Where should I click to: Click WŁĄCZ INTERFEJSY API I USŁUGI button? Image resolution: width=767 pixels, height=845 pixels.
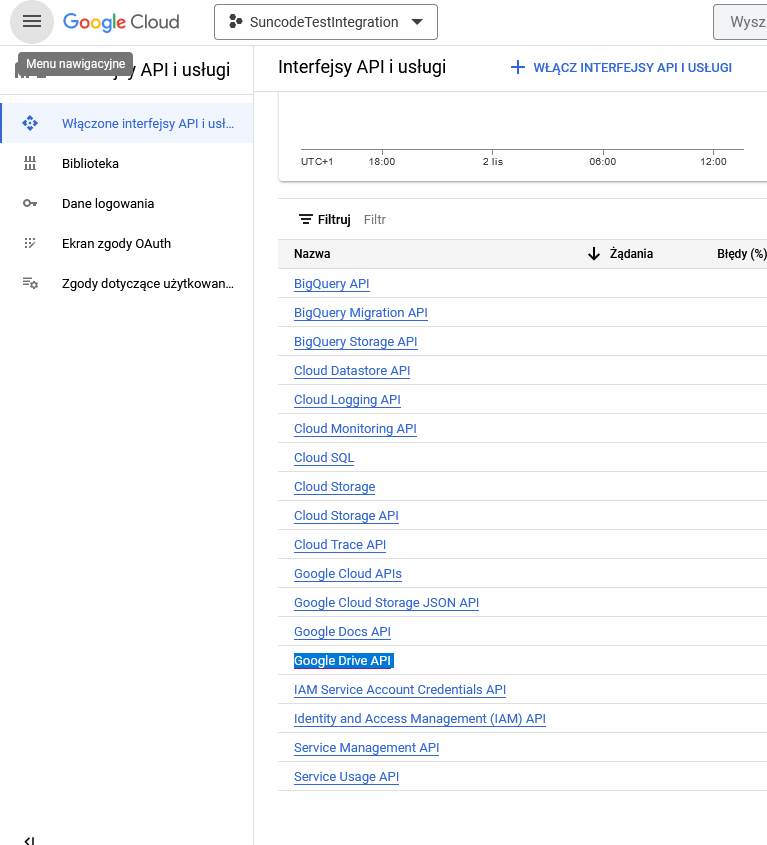tap(621, 68)
